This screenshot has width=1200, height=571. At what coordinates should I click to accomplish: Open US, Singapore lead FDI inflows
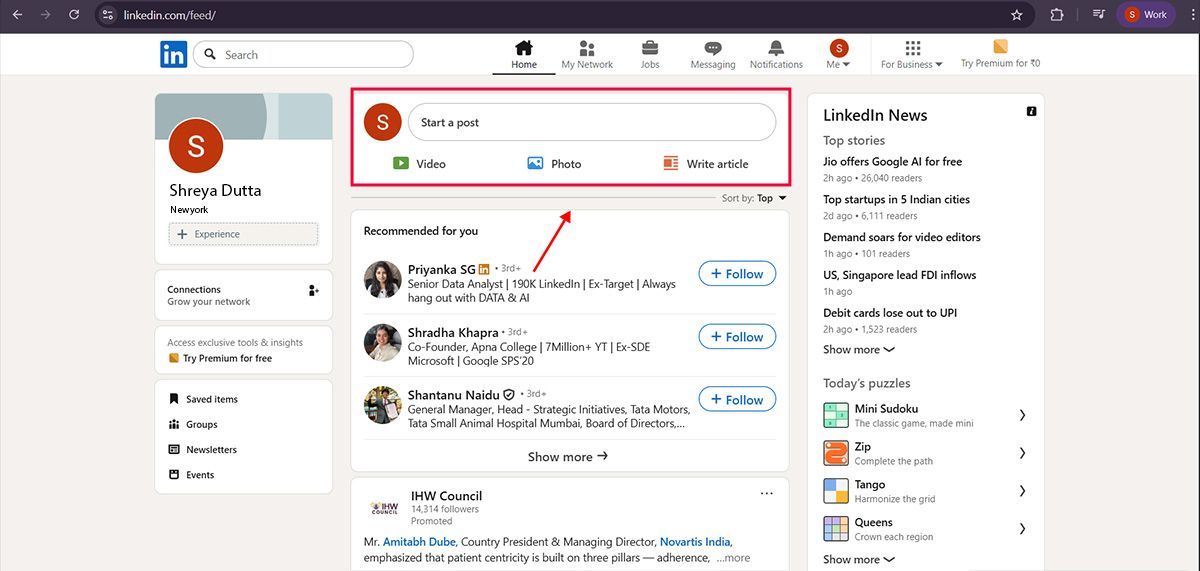pos(899,275)
